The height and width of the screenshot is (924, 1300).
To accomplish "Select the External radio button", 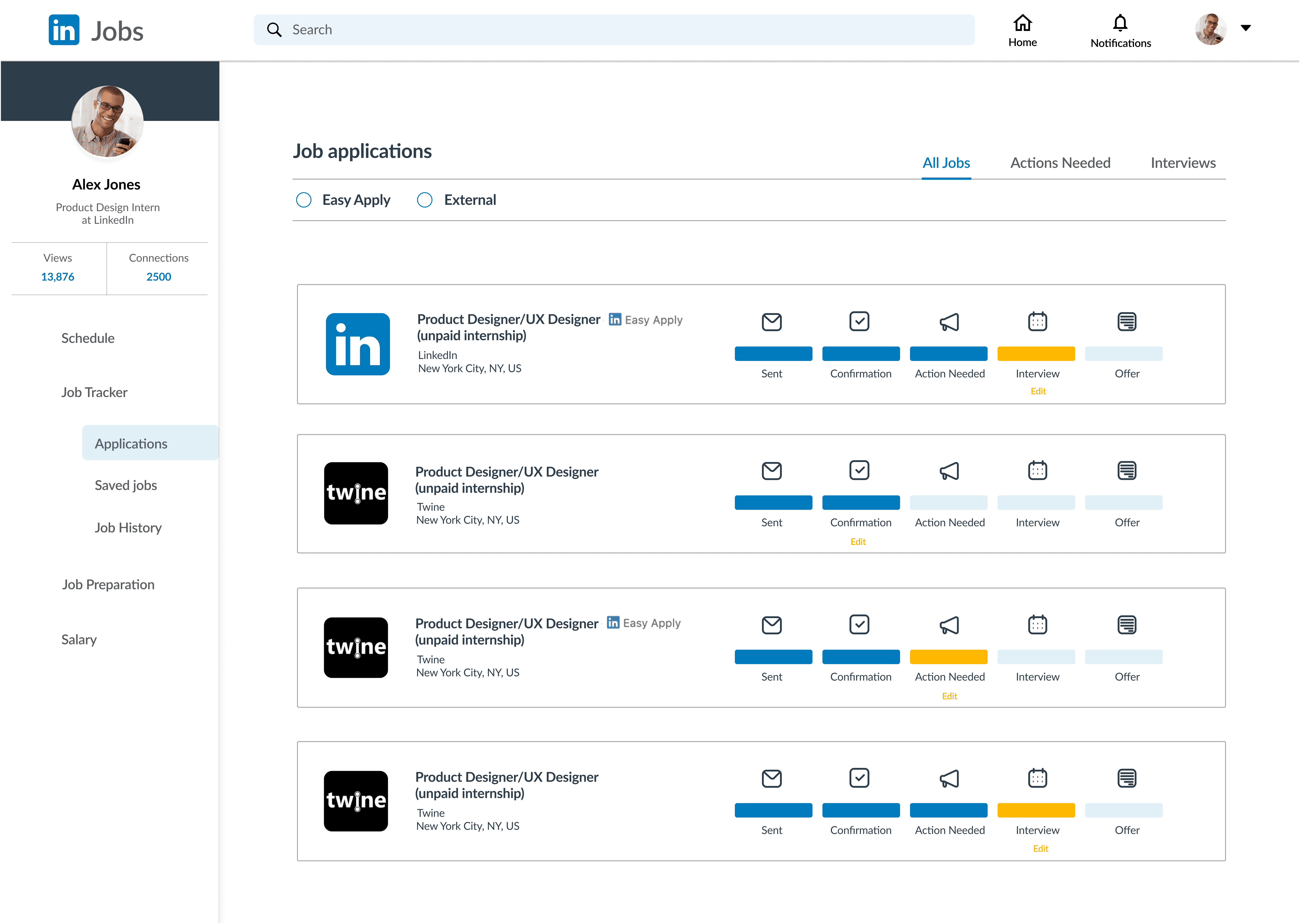I will coord(425,200).
